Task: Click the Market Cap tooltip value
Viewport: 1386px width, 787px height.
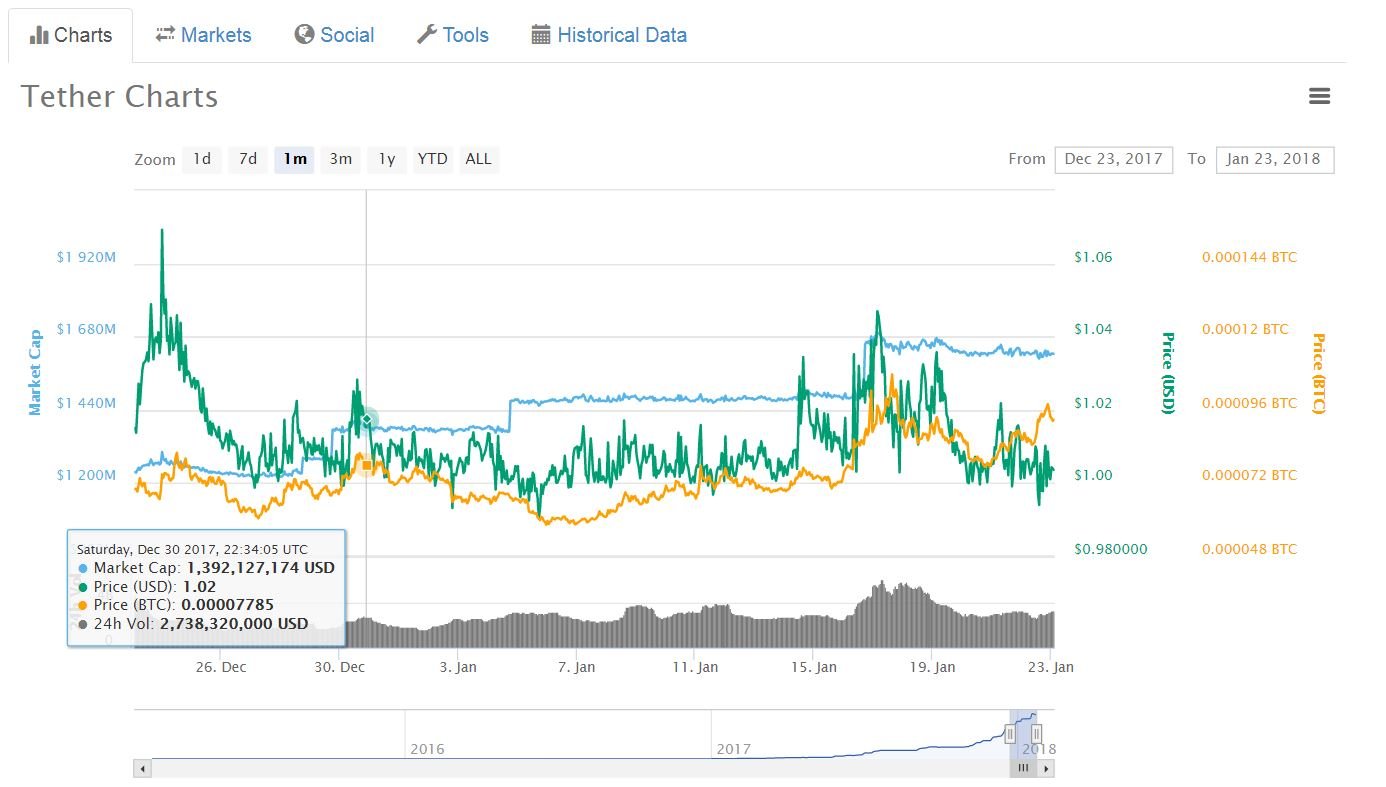Action: click(x=261, y=568)
